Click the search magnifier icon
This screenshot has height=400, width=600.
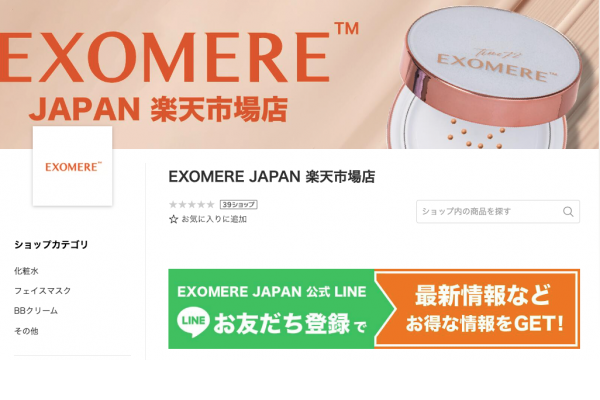tap(568, 212)
